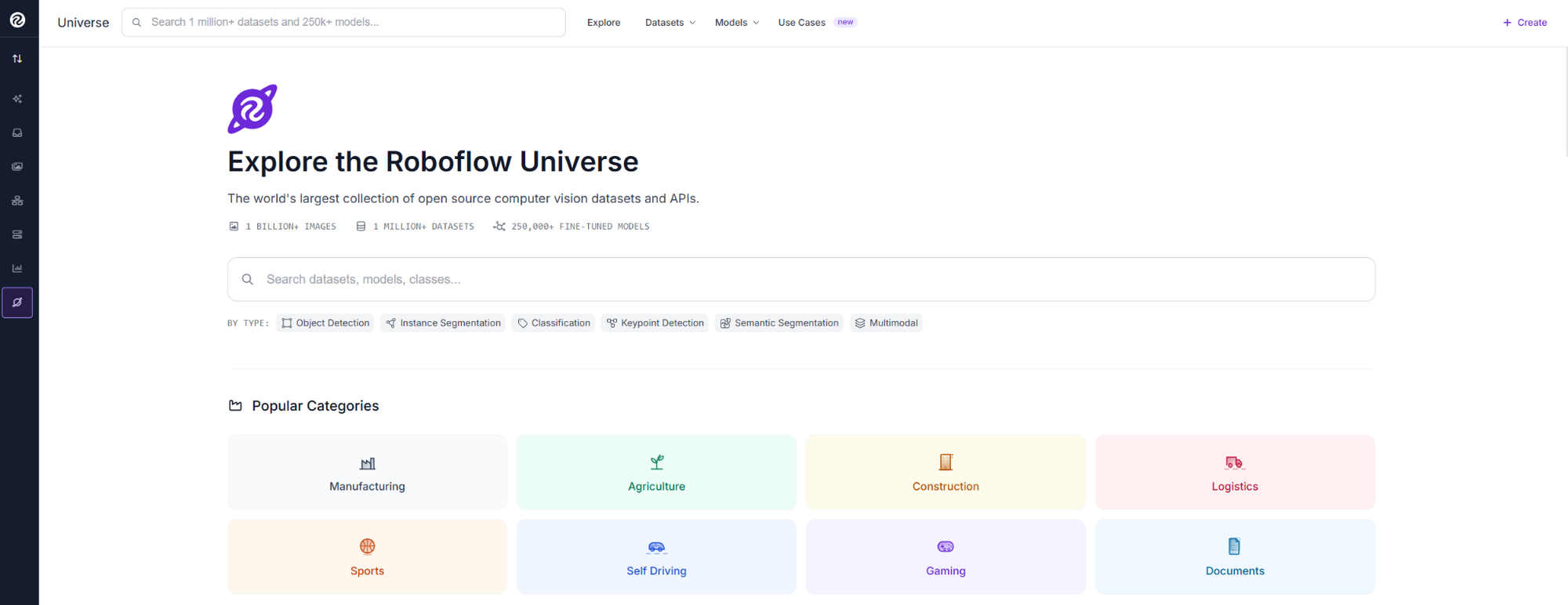Viewport: 1568px width, 605px height.
Task: Focus the top search datasets and models field
Action: point(343,23)
